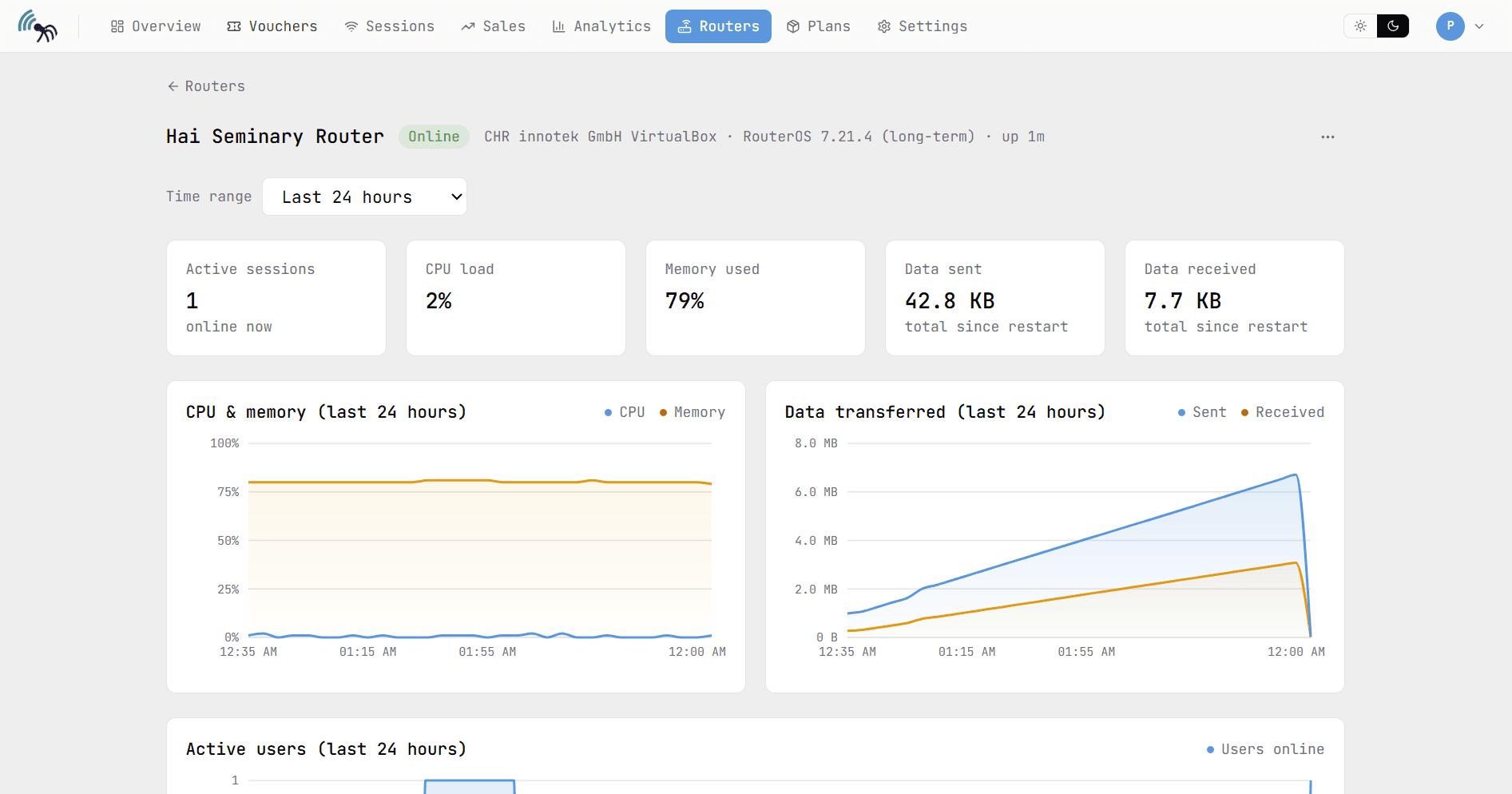The width and height of the screenshot is (1512, 794).
Task: Switch to light theme sun toggle
Action: tap(1361, 26)
